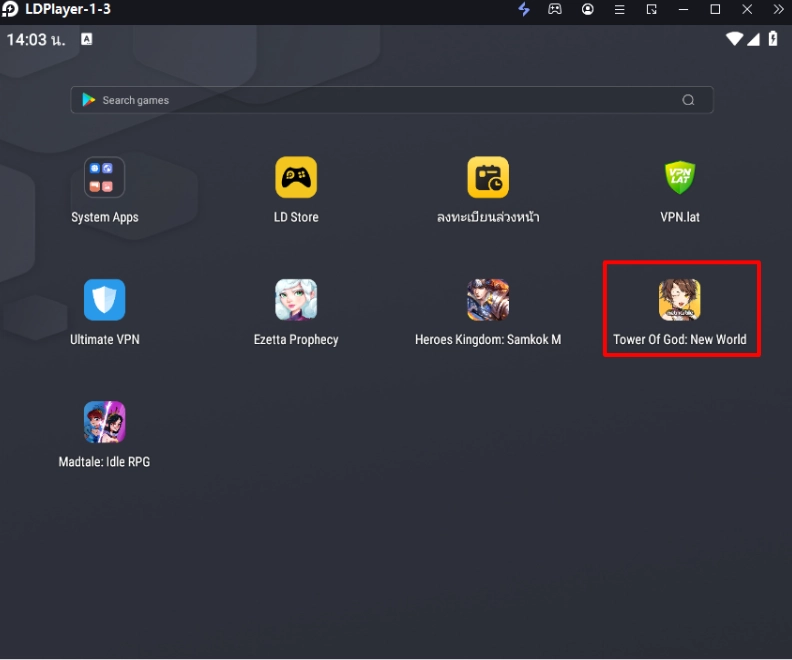Click the Search games field
The width and height of the screenshot is (792, 660).
(392, 100)
